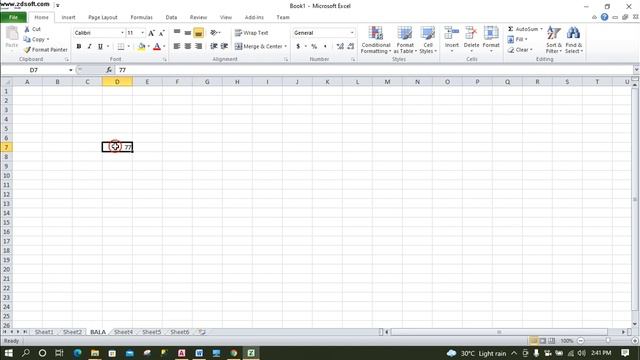Open the Clear dropdown
The height and width of the screenshot is (360, 640).
(x=520, y=50)
